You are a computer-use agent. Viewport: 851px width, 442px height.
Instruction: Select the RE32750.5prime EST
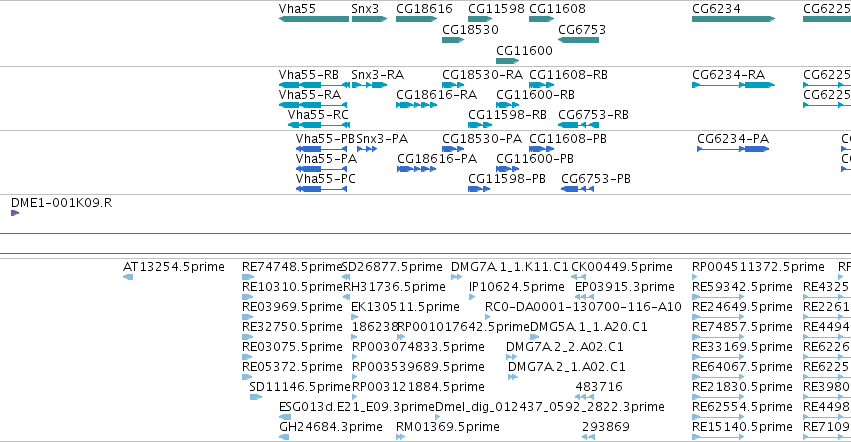pyautogui.click(x=247, y=337)
